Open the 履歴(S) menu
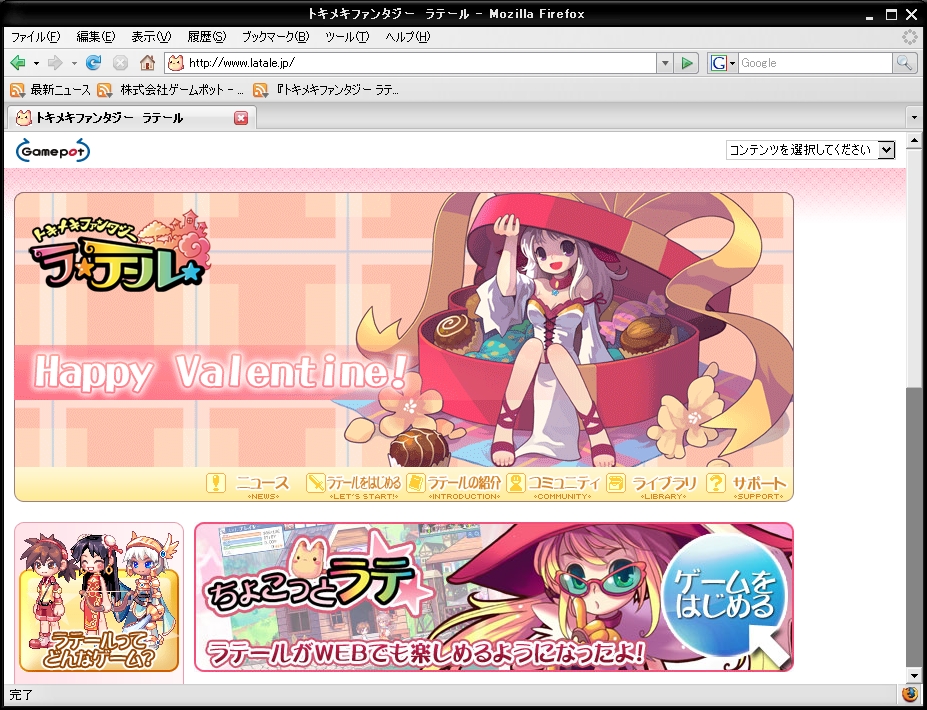Image resolution: width=927 pixels, height=710 pixels. pos(206,37)
